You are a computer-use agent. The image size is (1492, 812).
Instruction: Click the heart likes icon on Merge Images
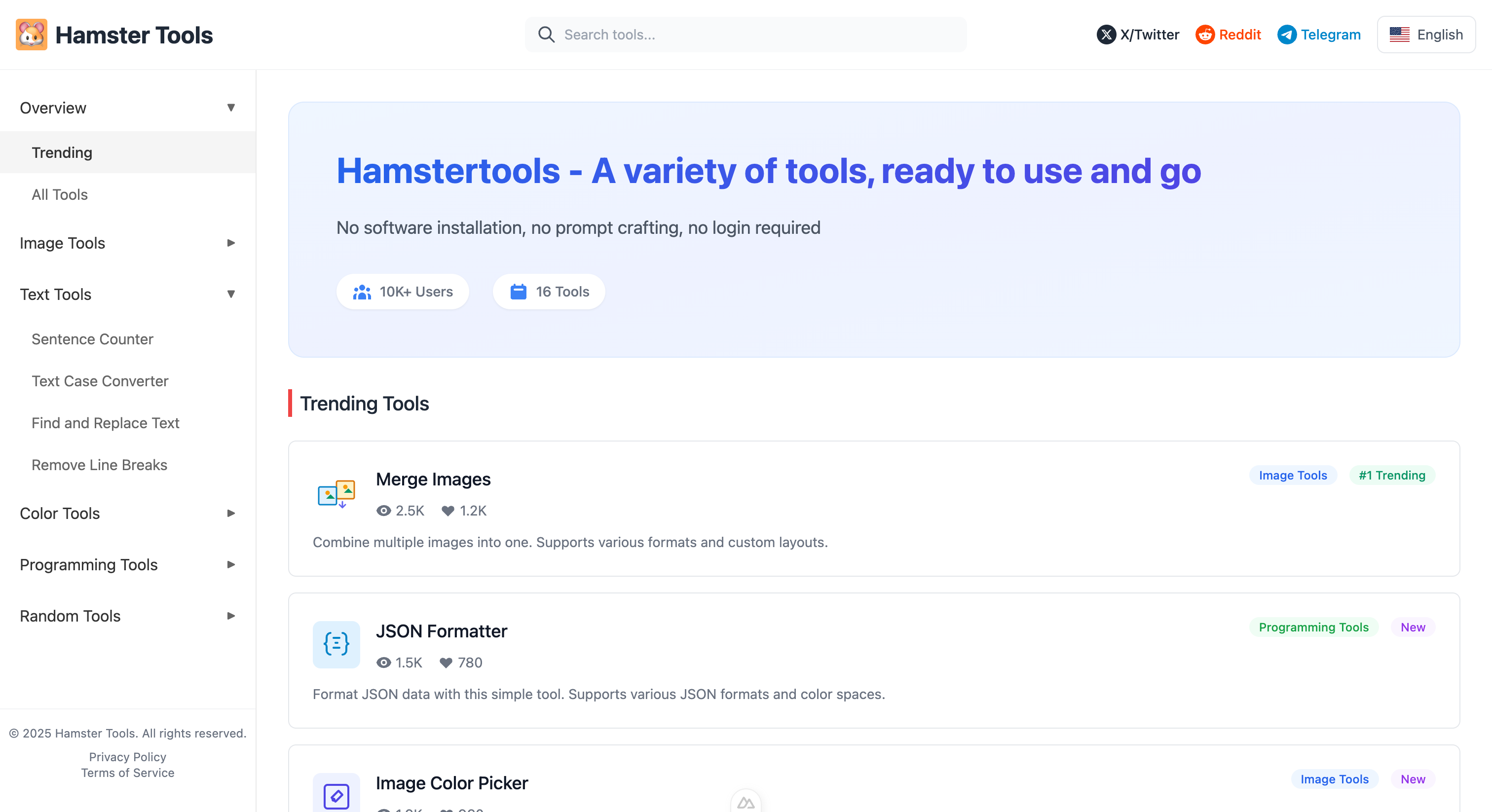[x=448, y=511]
